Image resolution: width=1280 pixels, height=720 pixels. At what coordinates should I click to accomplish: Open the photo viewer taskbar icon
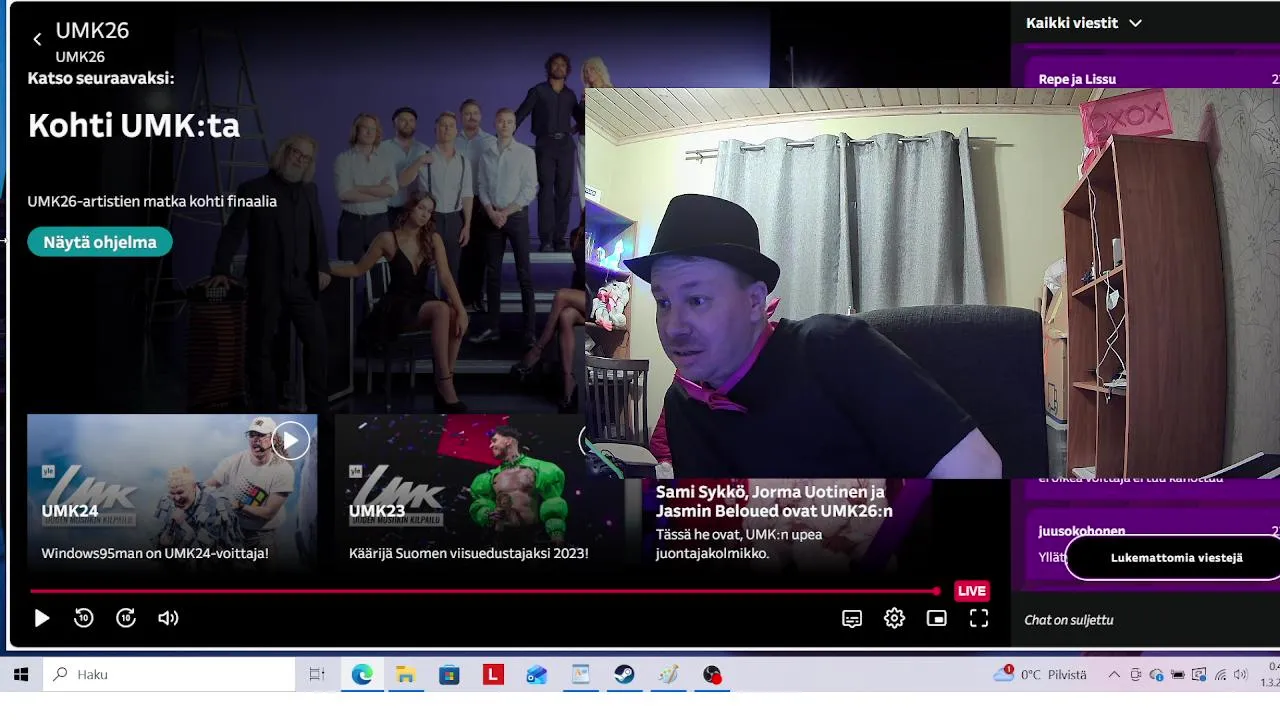(x=581, y=675)
